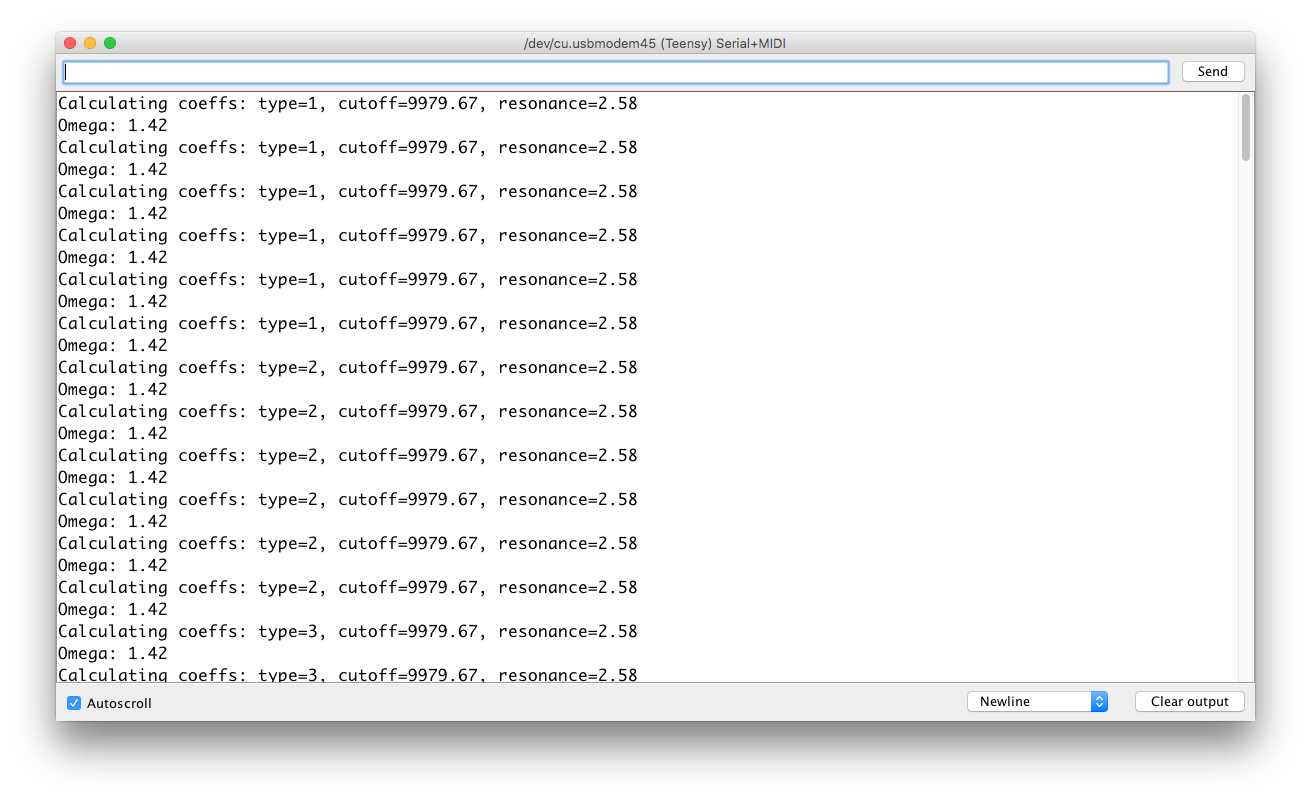
Task: Close the serial monitor with red button
Action: coord(70,43)
